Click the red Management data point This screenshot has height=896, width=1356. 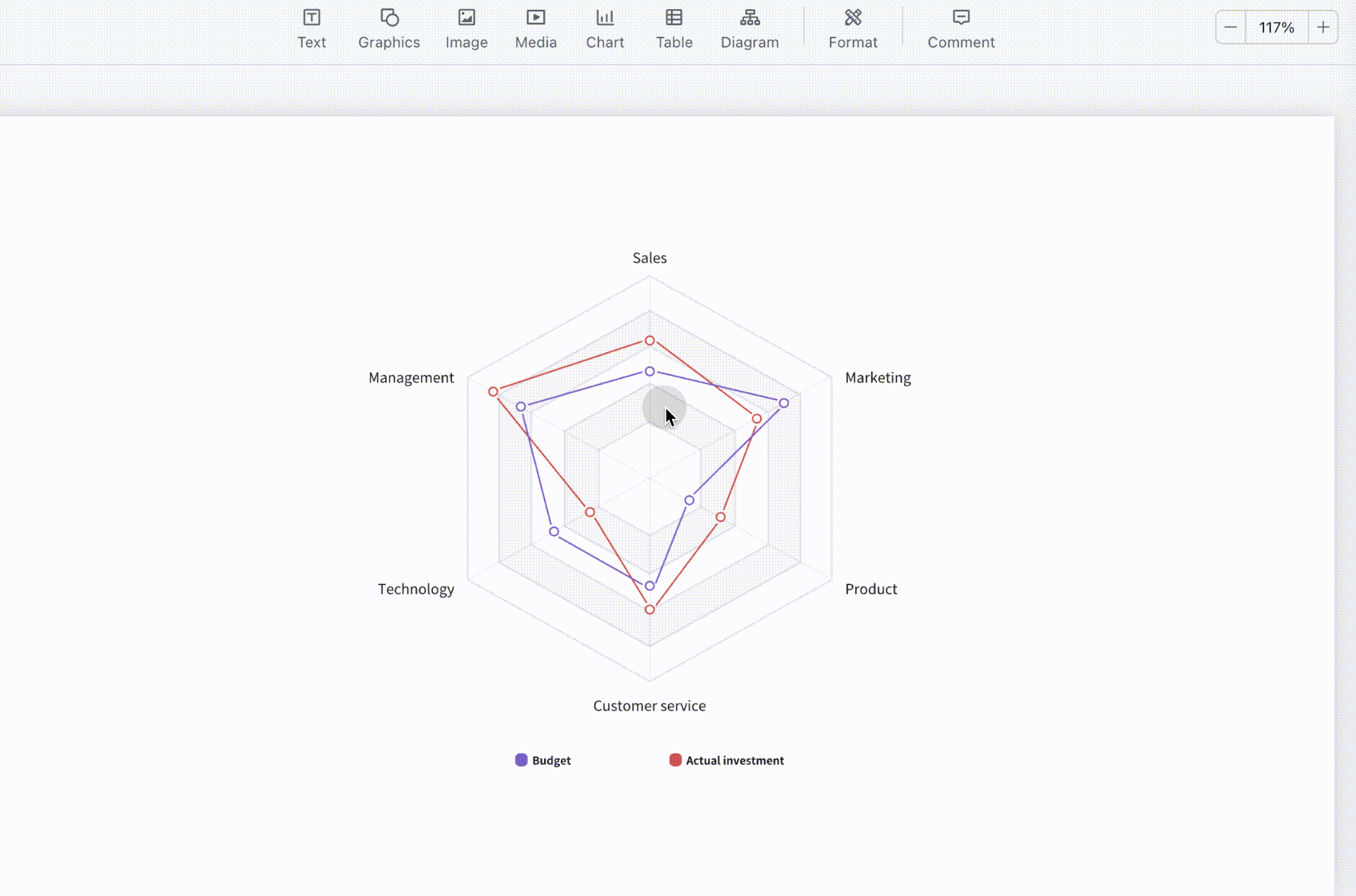[493, 391]
